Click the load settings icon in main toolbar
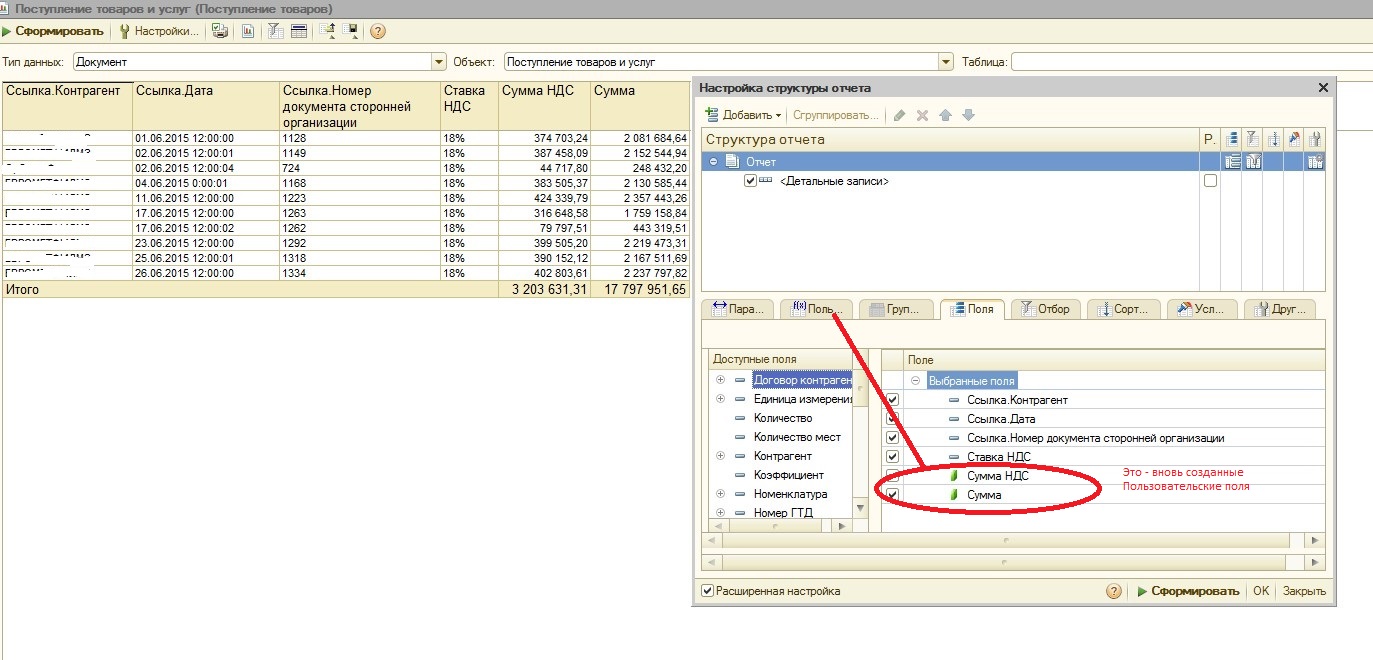The height and width of the screenshot is (660, 1373). (327, 31)
